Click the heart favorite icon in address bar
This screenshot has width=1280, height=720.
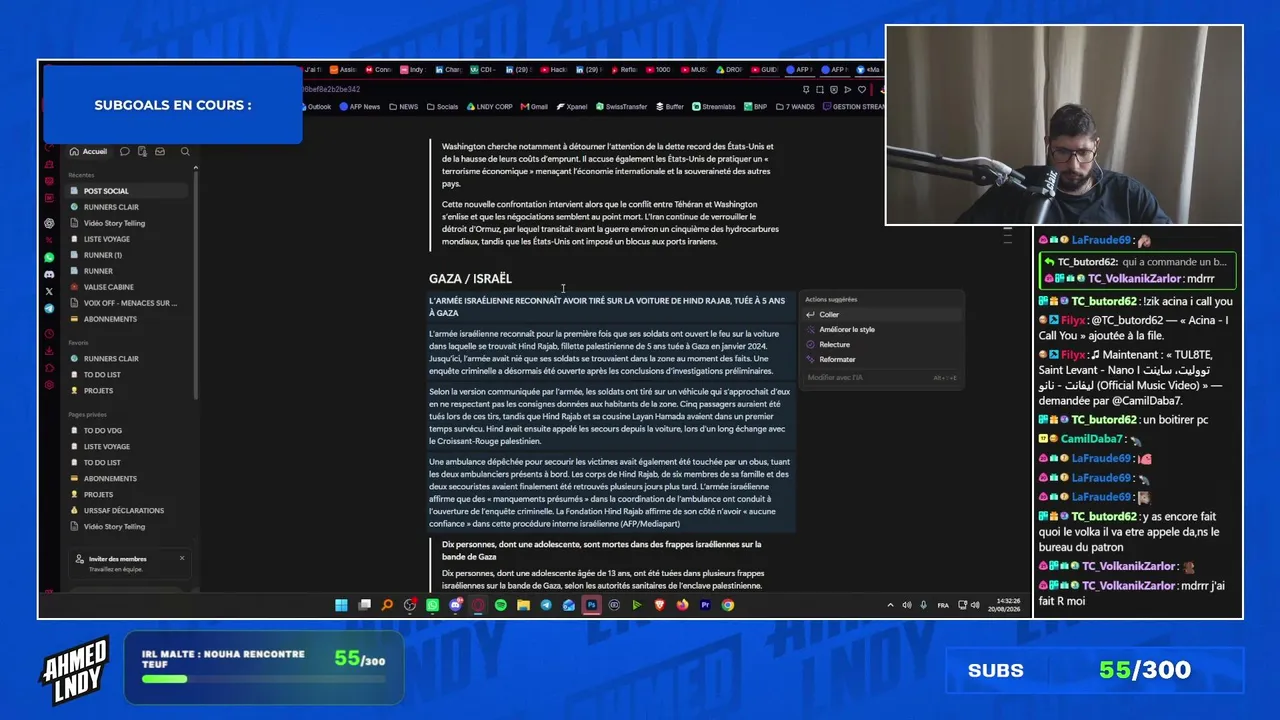click(862, 90)
